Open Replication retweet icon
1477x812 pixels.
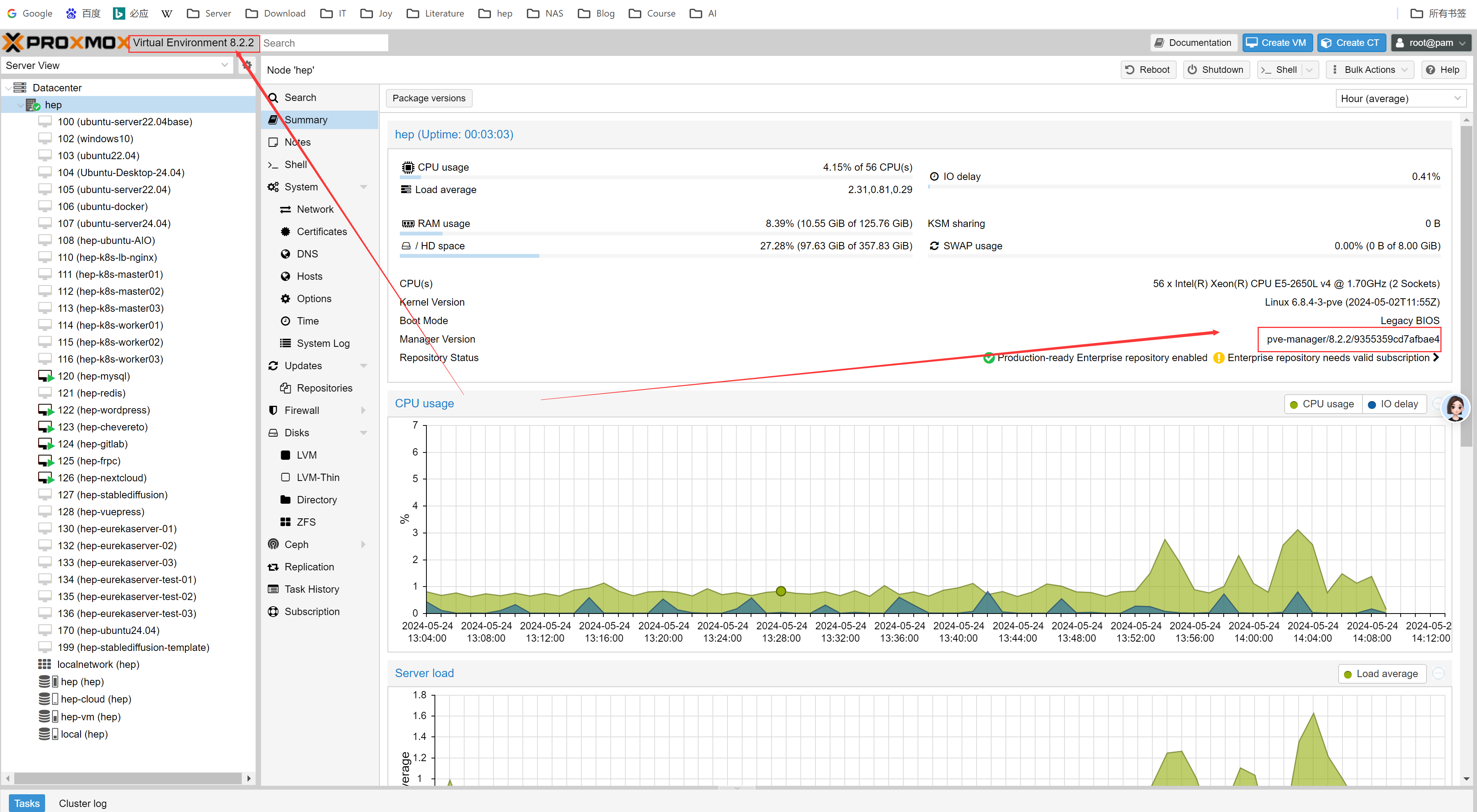pyautogui.click(x=273, y=567)
